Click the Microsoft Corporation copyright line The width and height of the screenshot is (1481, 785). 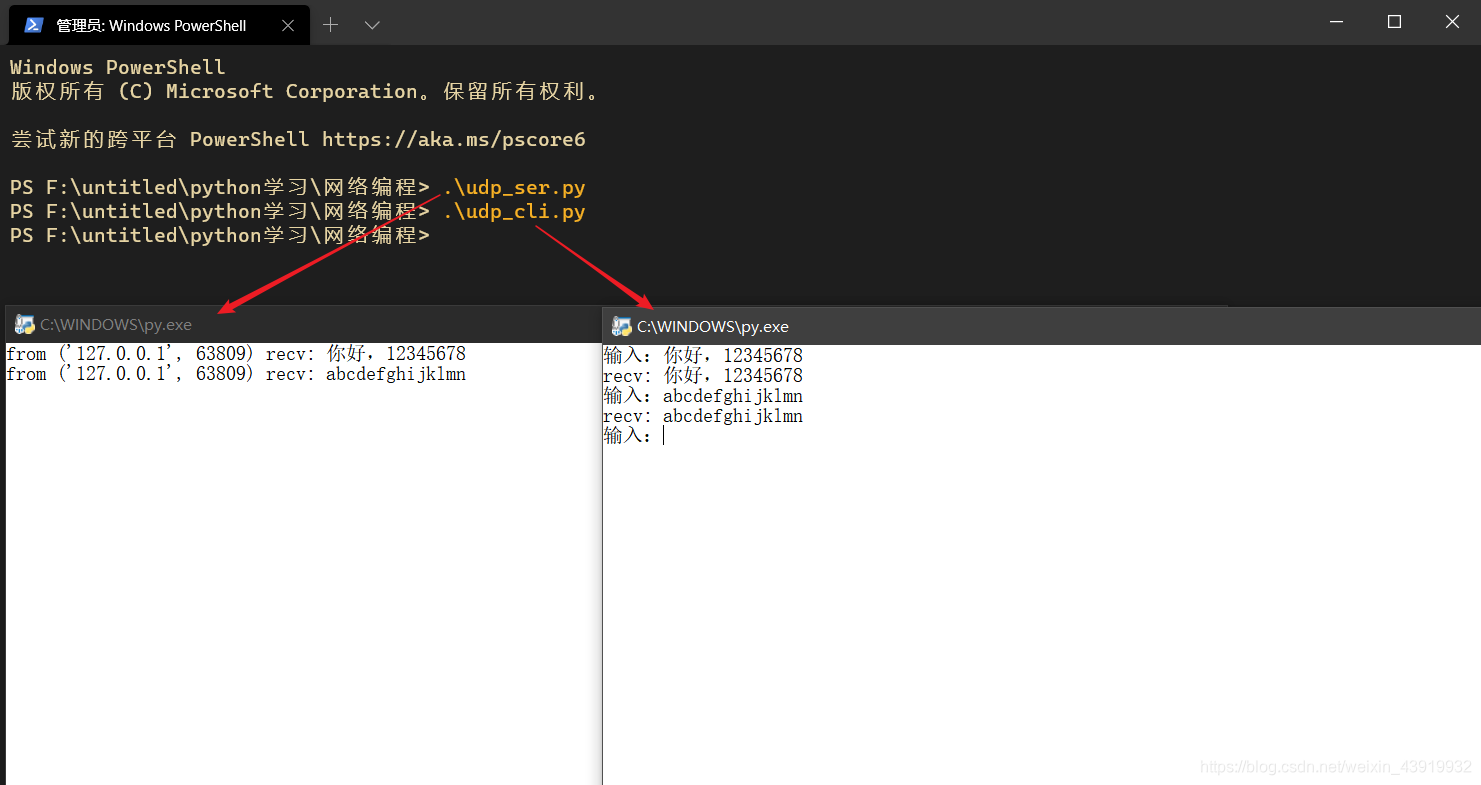pos(307,91)
